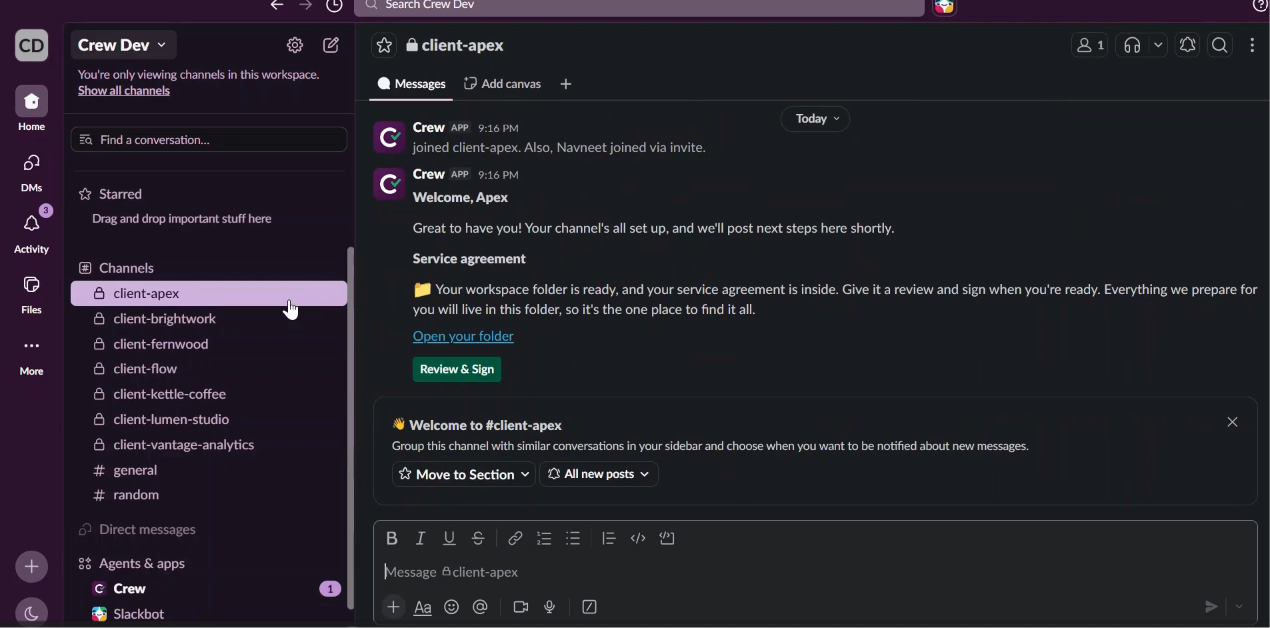Click the CD workspace avatar
The image size is (1270, 628).
[x=31, y=45]
